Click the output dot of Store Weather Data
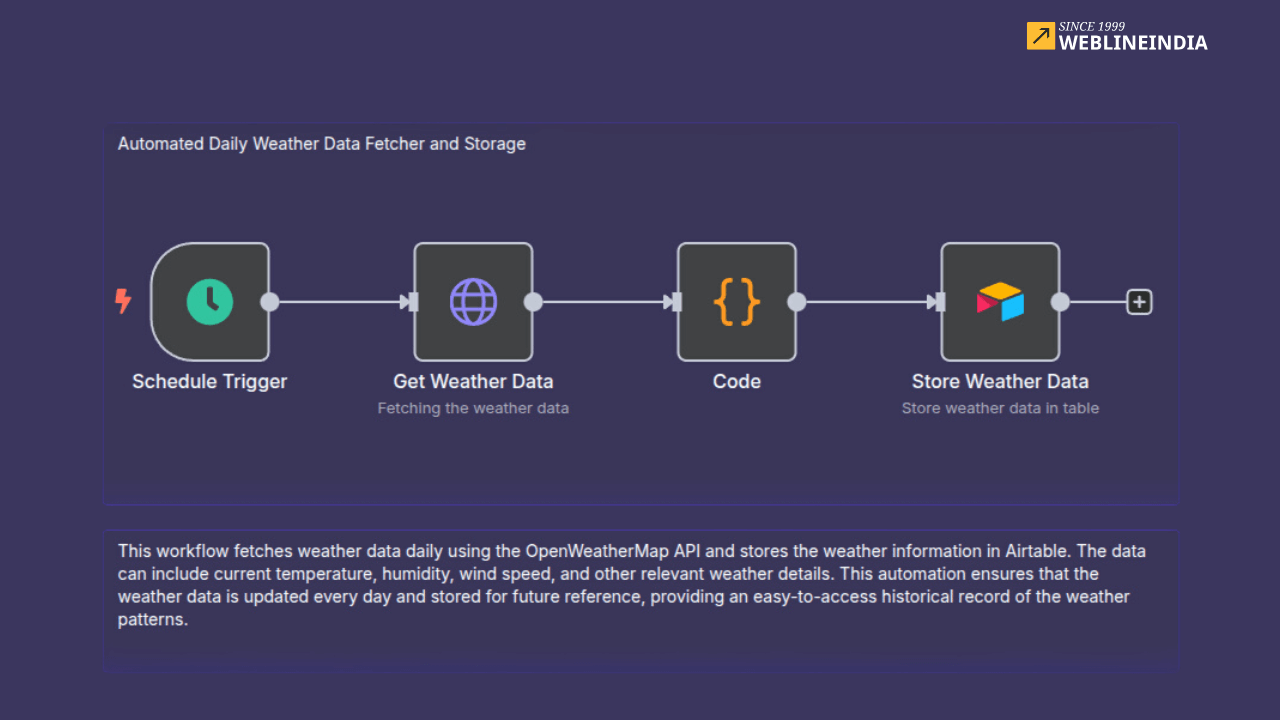Screen dimensions: 1280x720 [1061, 301]
